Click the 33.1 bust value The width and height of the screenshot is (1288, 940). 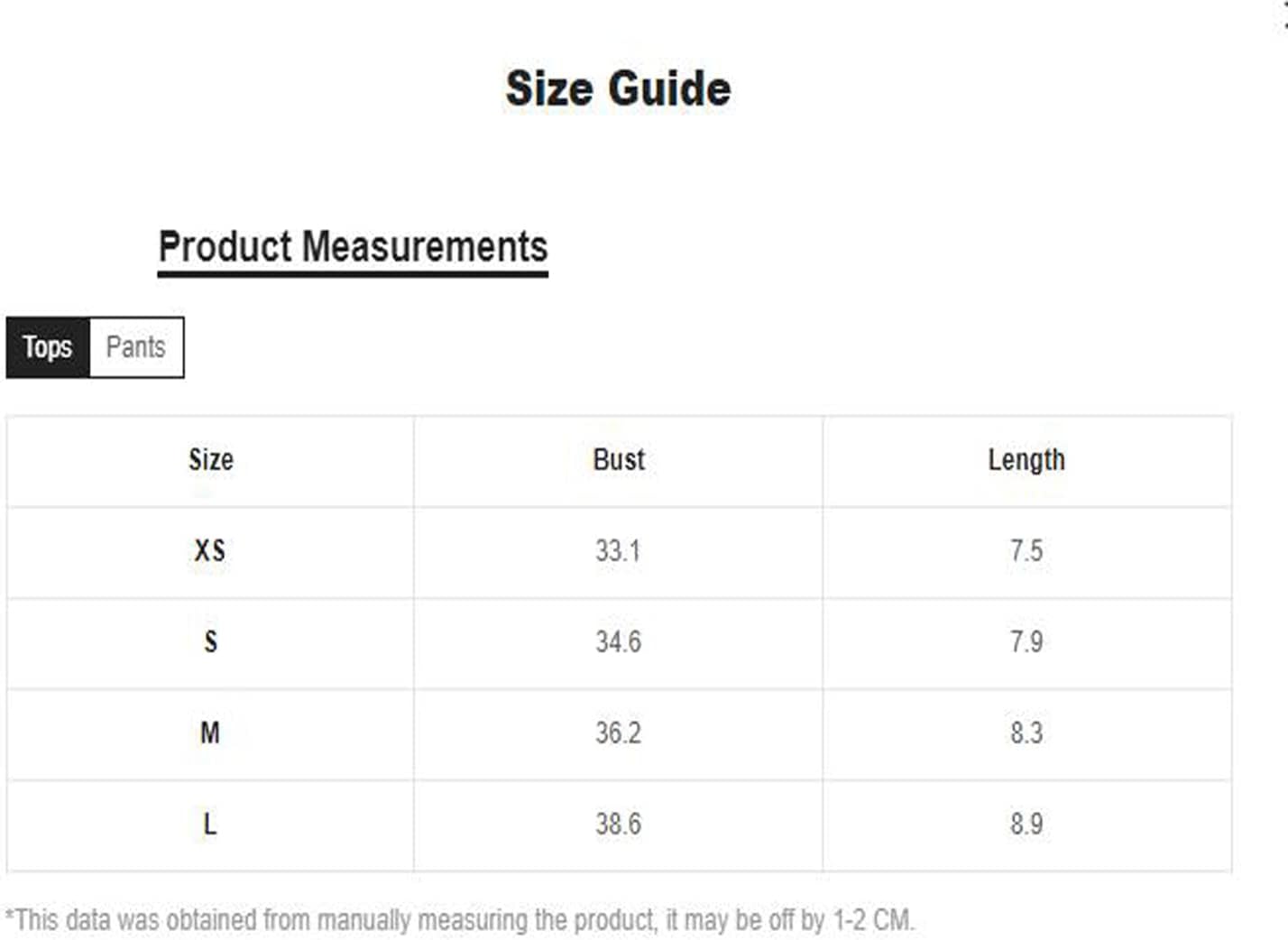coord(618,551)
